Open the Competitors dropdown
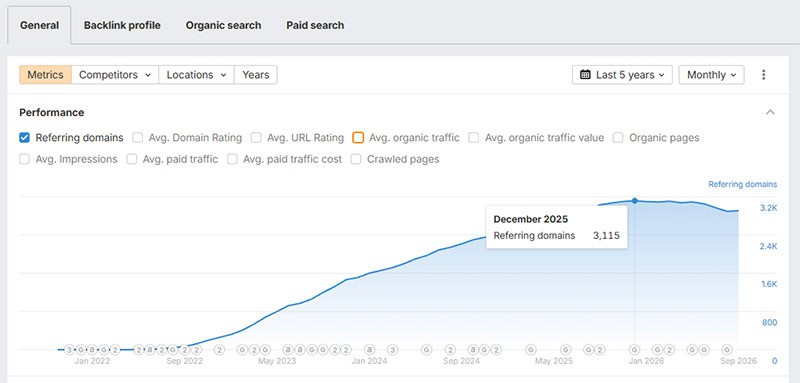This screenshot has height=383, width=800. tap(115, 74)
